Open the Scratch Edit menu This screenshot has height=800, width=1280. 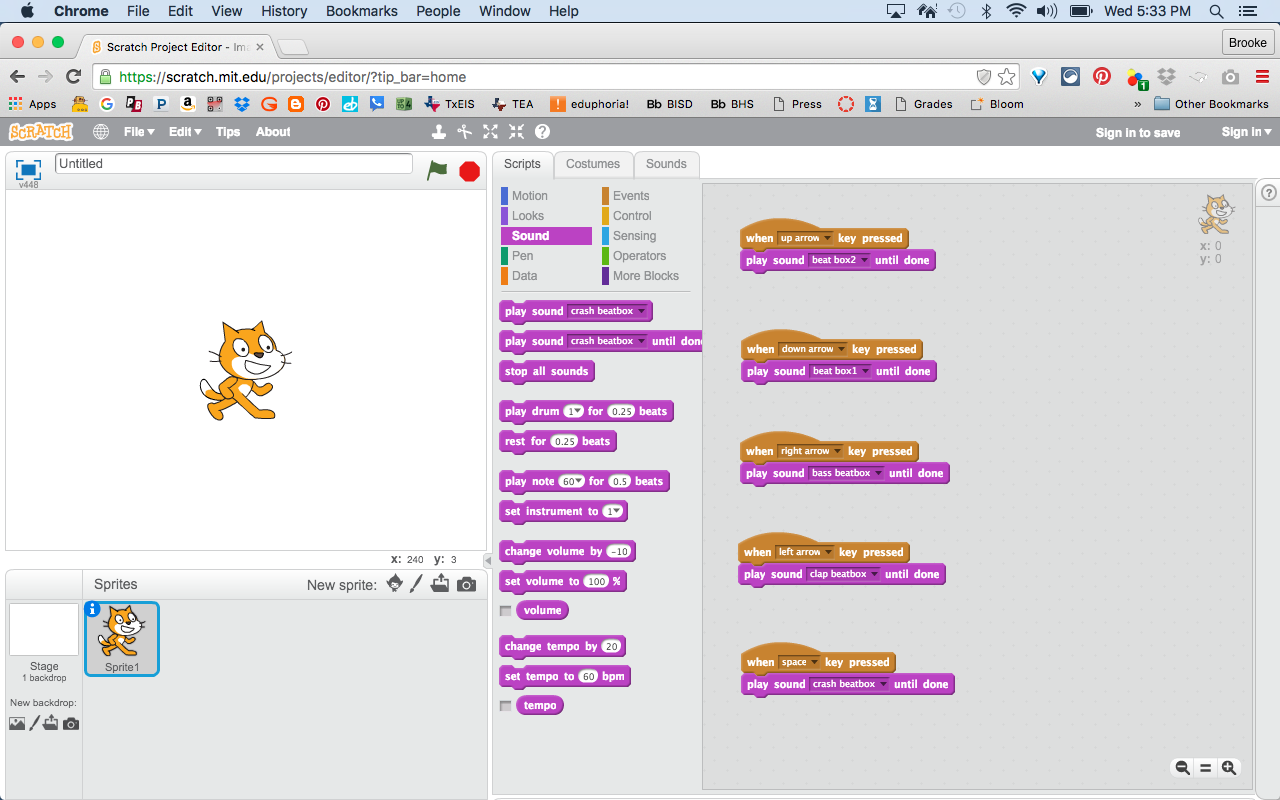(x=185, y=132)
